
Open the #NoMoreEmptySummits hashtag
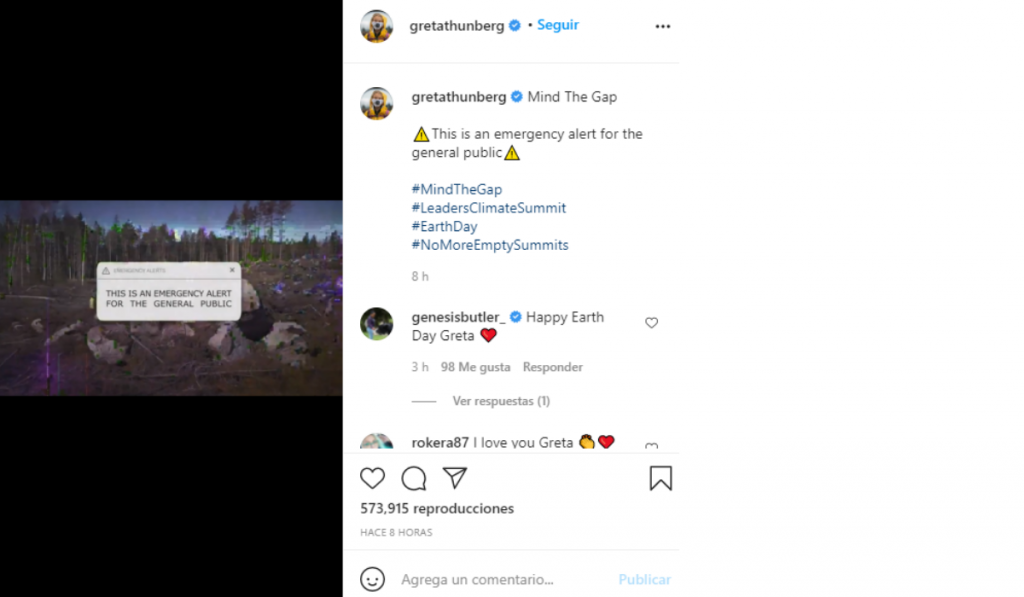pyautogui.click(x=490, y=245)
